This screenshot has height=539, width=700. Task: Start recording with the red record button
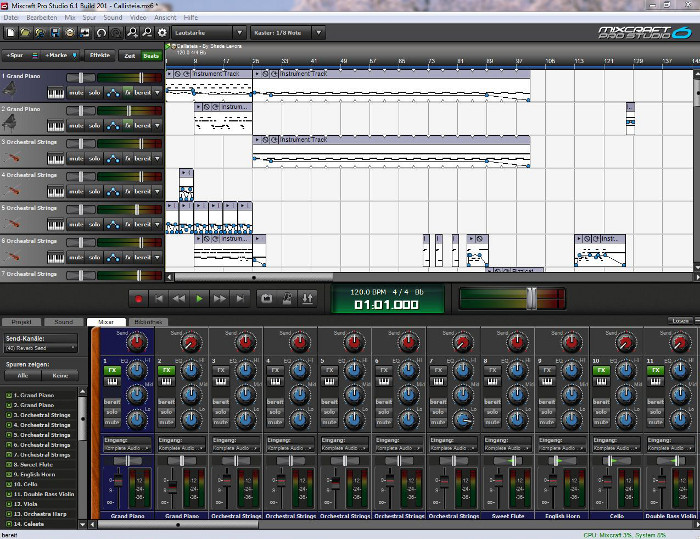tap(138, 299)
